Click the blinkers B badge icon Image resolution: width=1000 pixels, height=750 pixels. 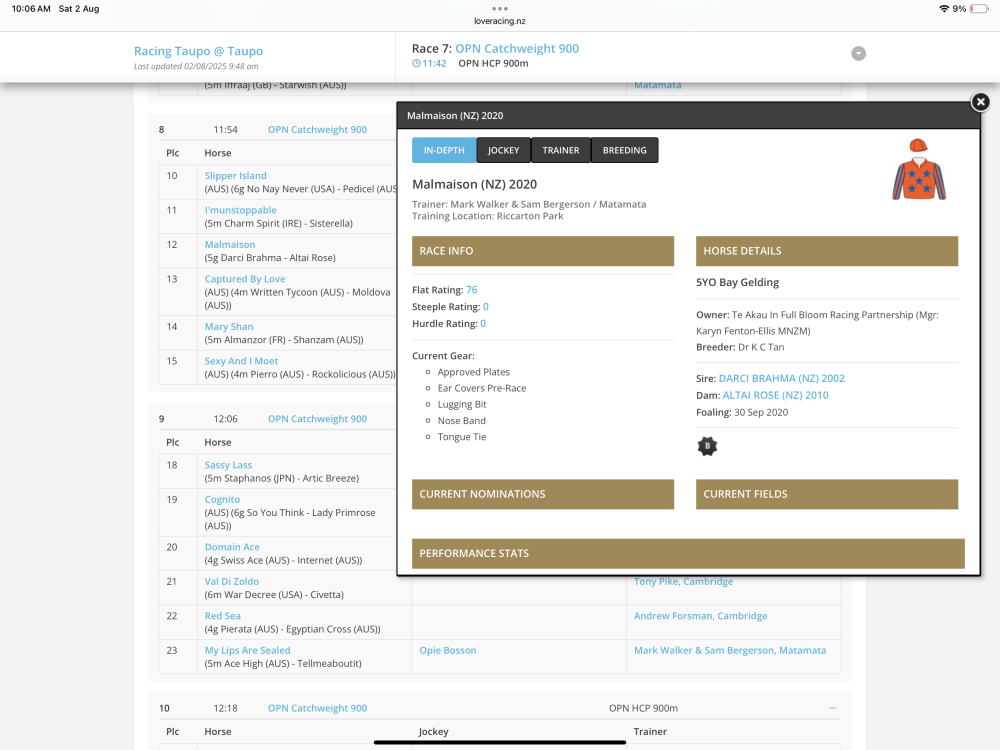707,446
